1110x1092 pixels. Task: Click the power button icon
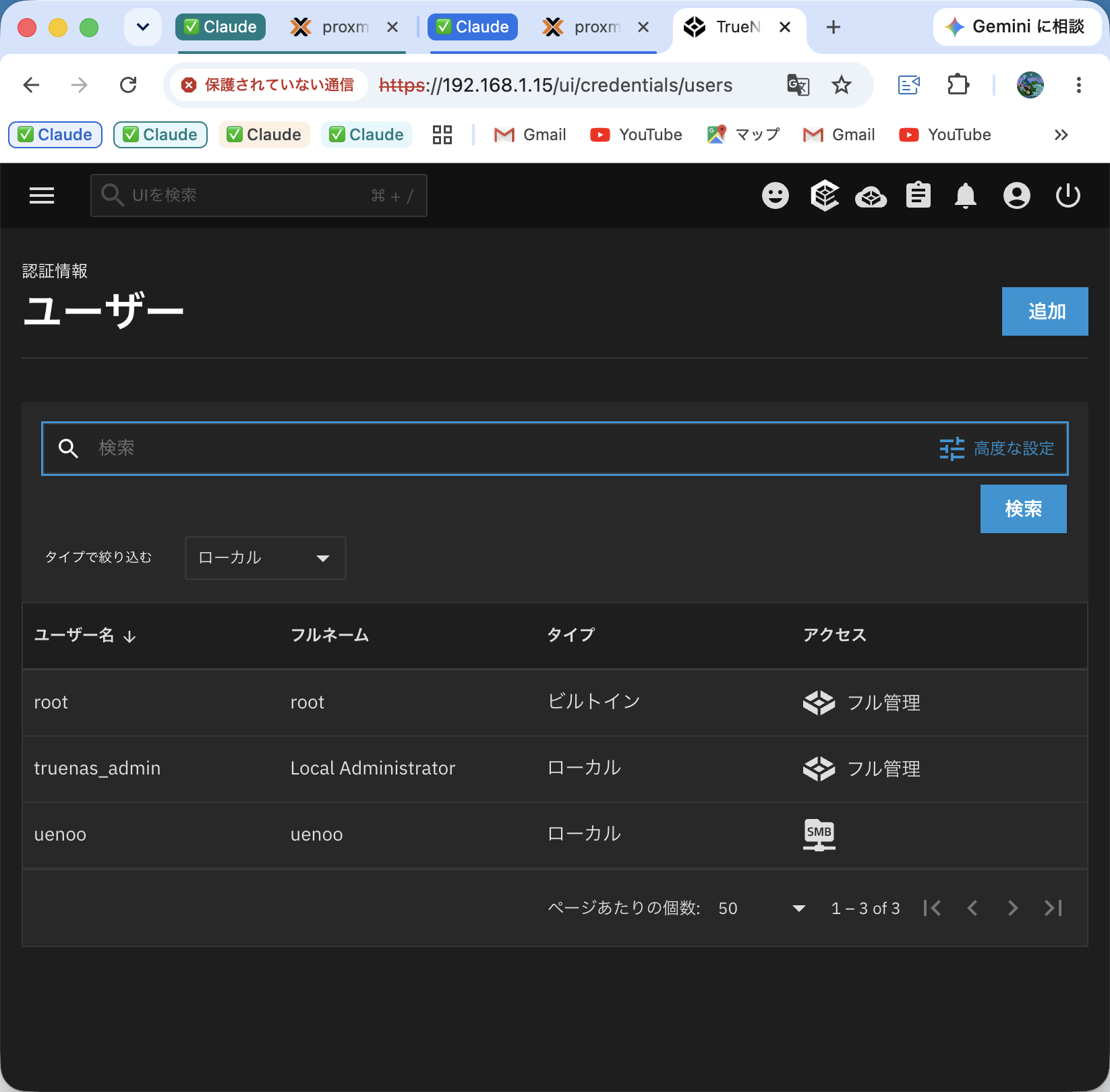pos(1068,196)
